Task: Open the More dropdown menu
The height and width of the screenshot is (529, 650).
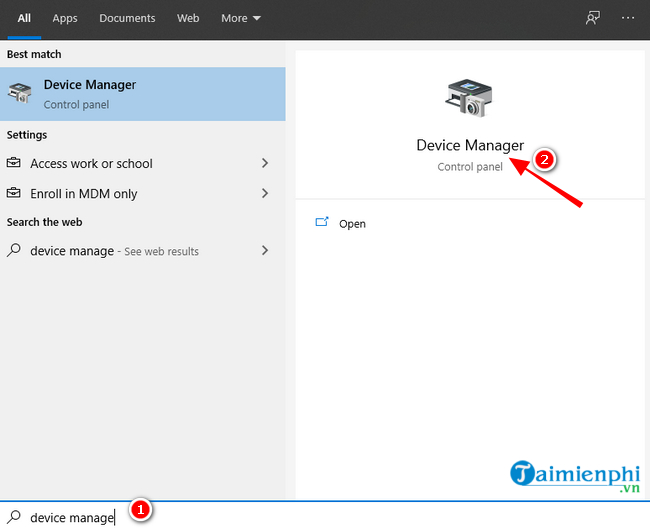Action: coord(241,18)
